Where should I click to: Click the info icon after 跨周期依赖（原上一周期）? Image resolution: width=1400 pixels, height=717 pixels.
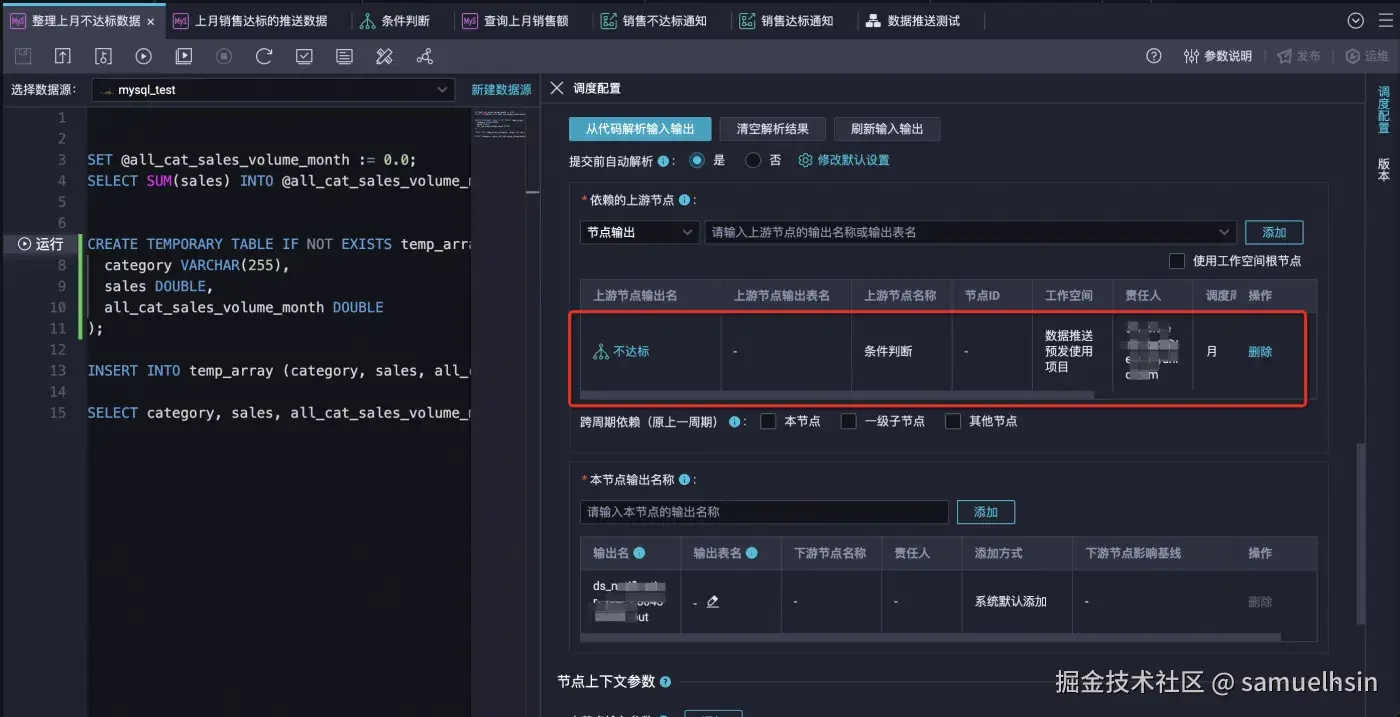click(735, 422)
